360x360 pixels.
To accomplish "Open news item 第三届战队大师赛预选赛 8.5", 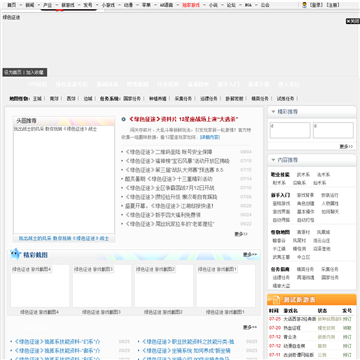I will [174, 170].
